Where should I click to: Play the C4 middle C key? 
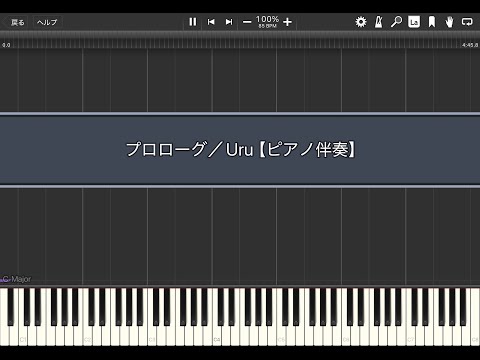click(217, 333)
